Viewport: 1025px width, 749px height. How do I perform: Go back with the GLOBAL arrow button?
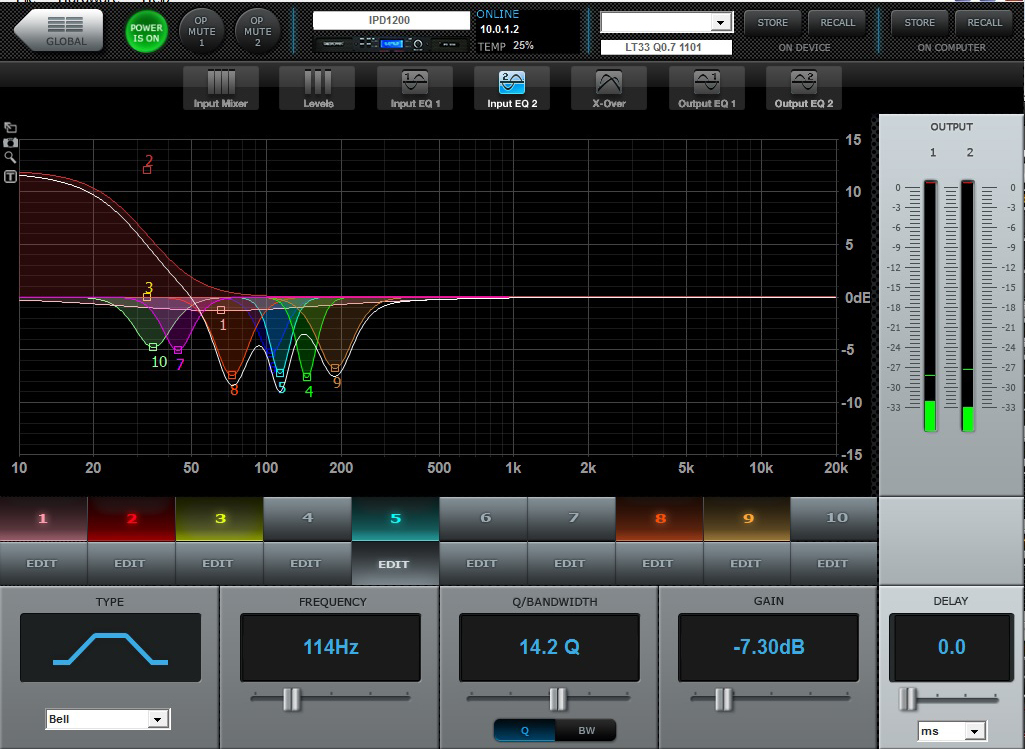coord(59,30)
